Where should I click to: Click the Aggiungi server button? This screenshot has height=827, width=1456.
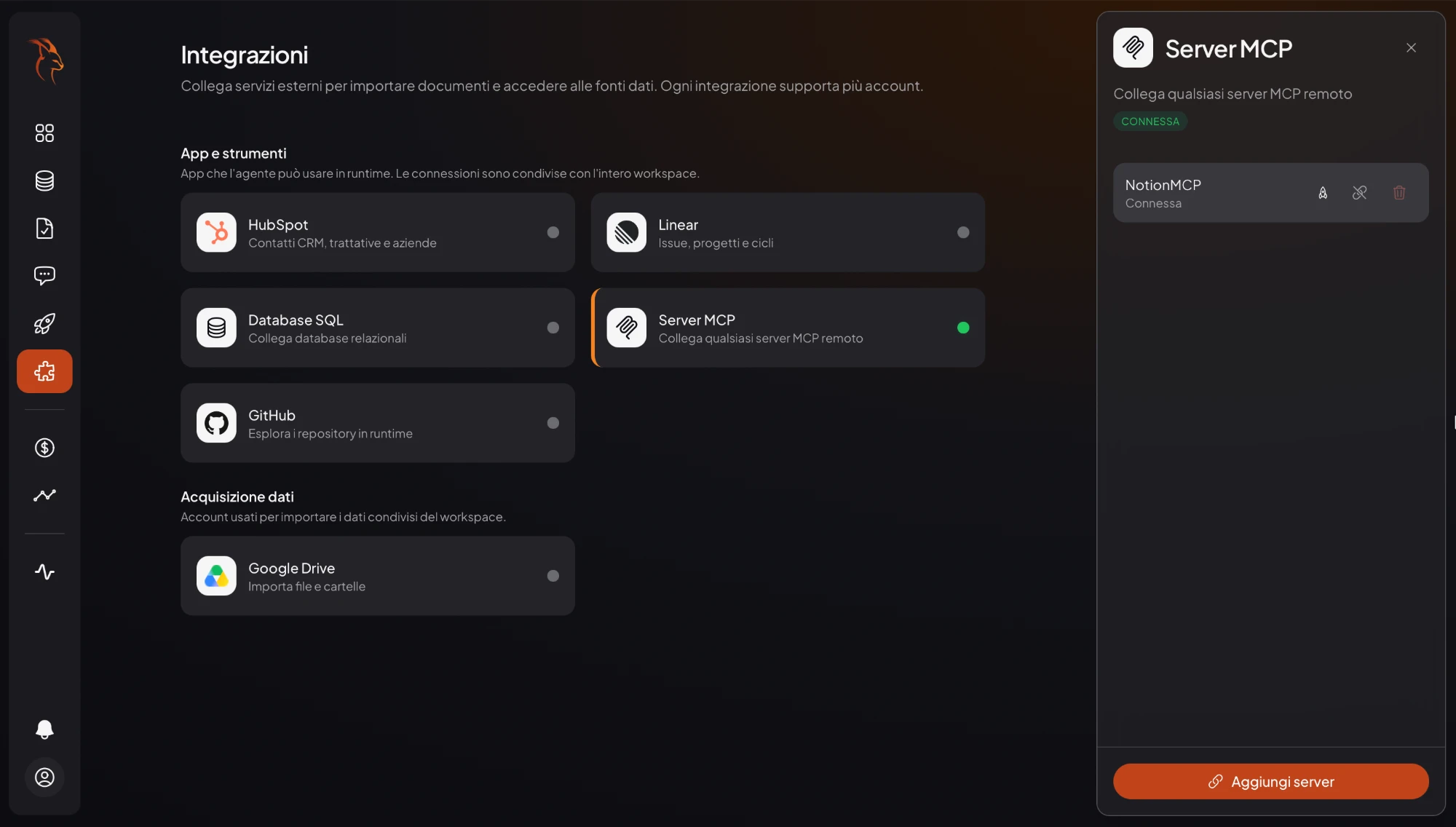coord(1270,782)
